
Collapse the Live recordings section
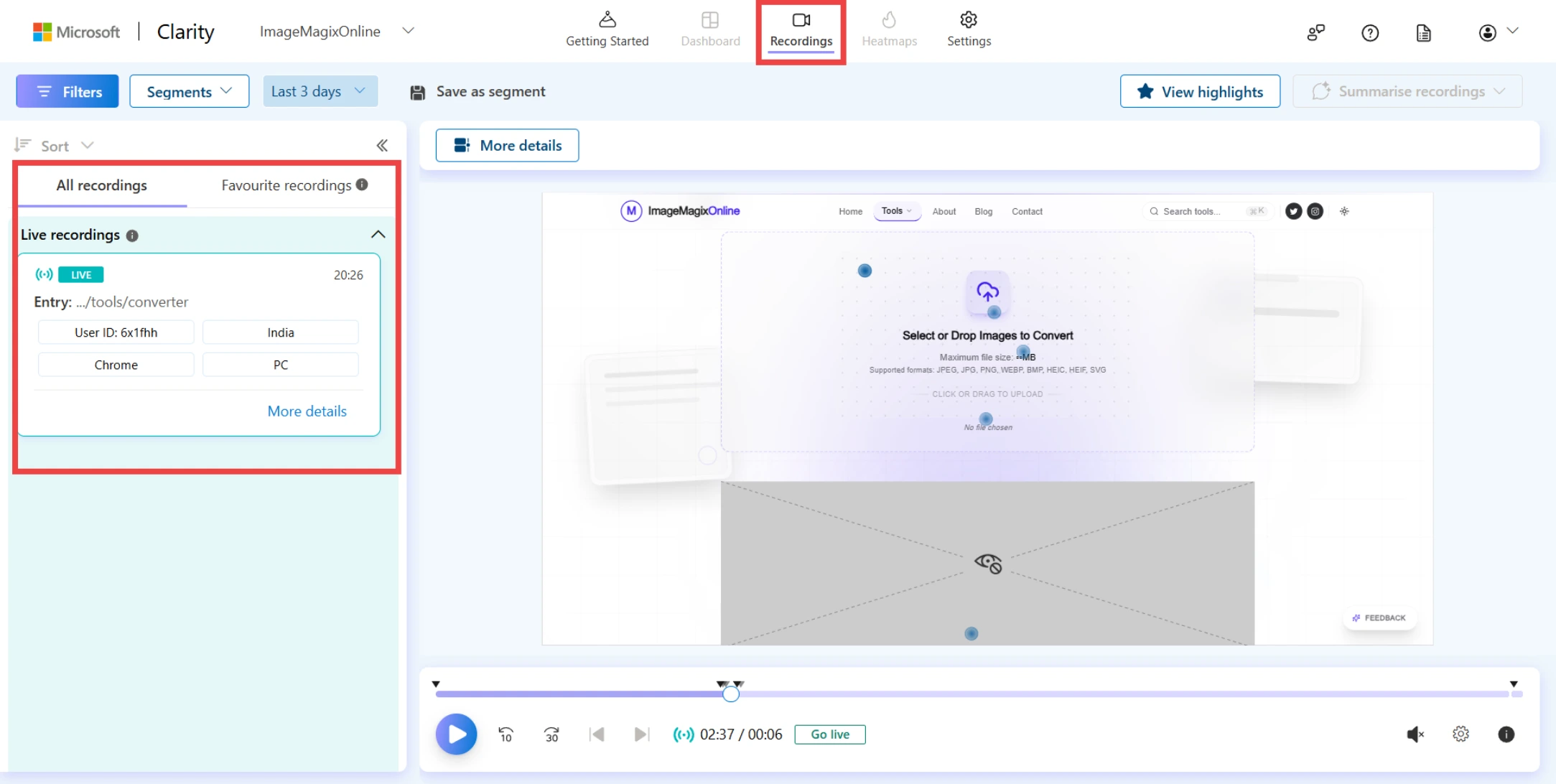click(378, 235)
